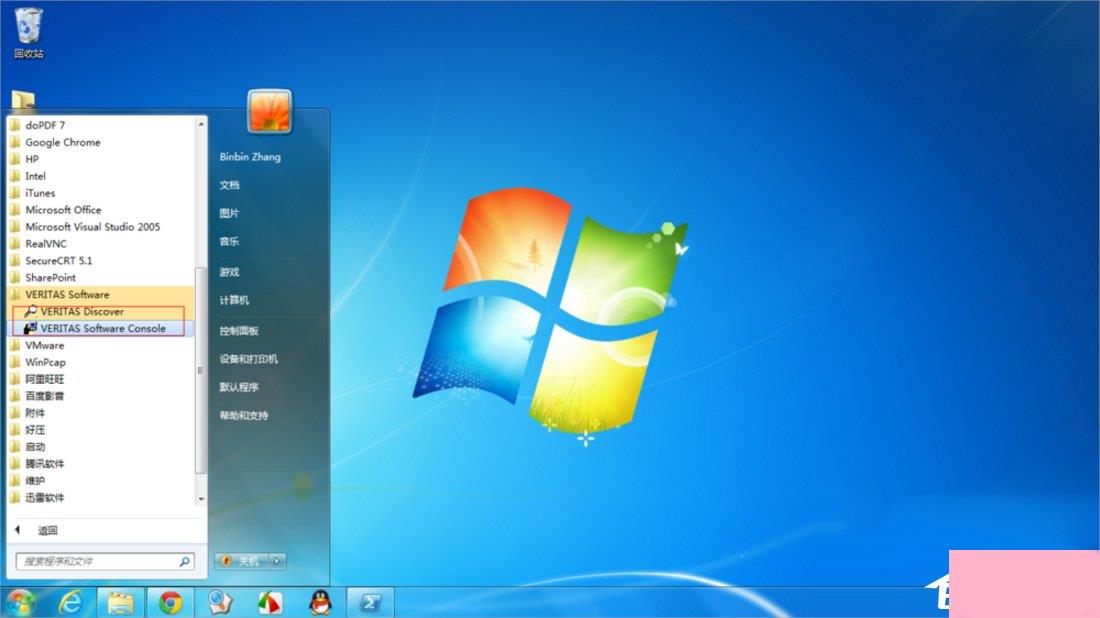The image size is (1100, 618).
Task: Click the 关机 shutdown button
Action: [x=242, y=561]
